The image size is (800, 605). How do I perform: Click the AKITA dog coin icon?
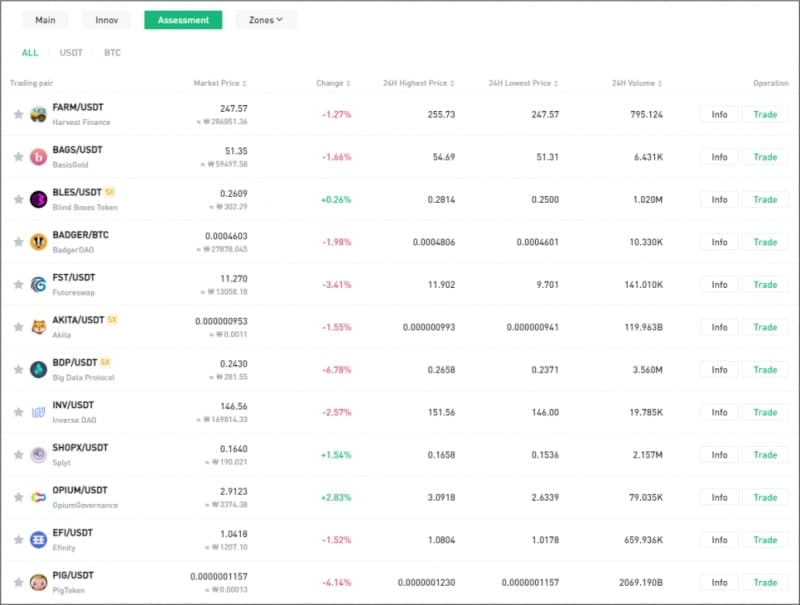tap(38, 327)
